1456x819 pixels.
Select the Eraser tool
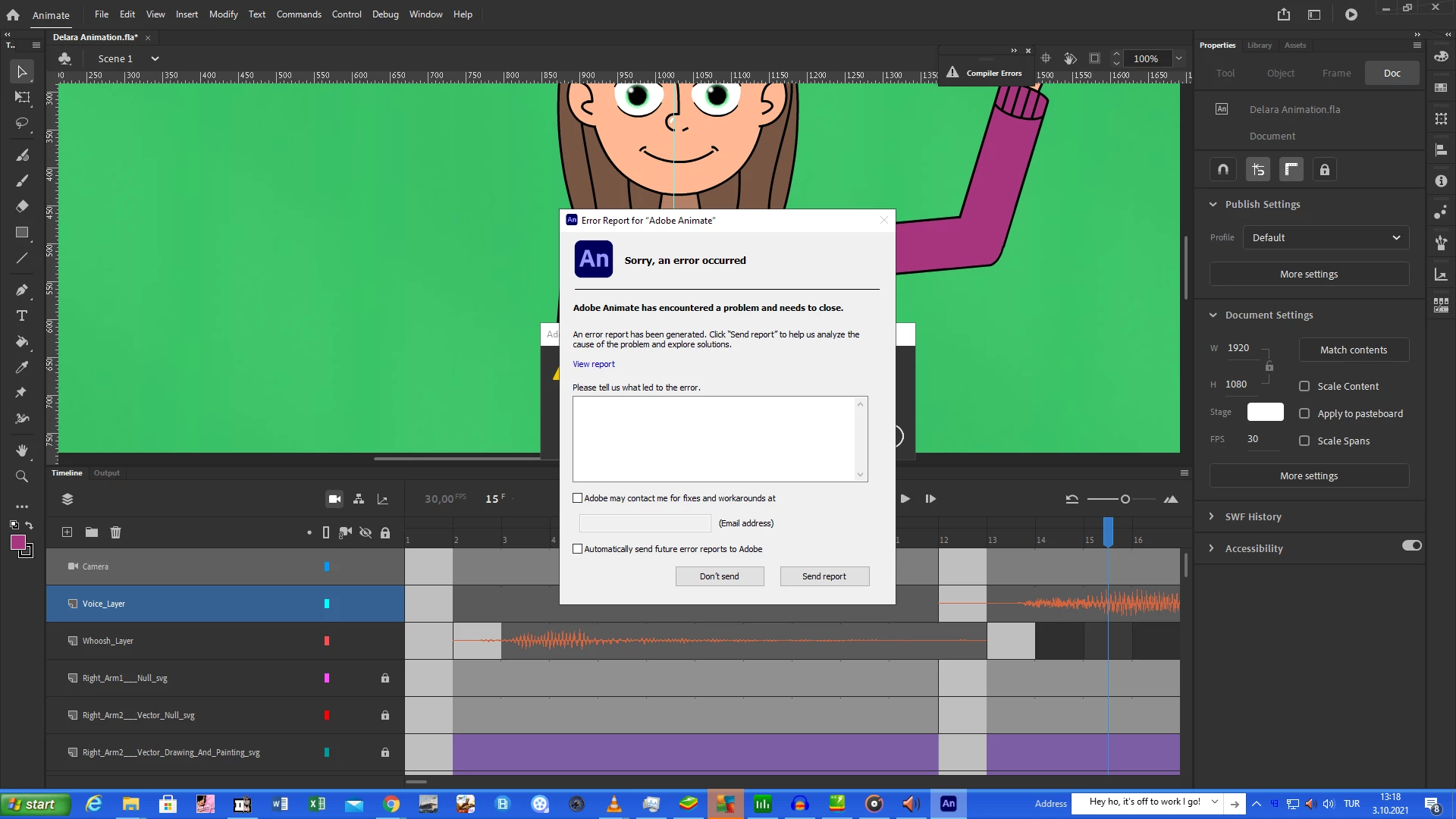(22, 206)
